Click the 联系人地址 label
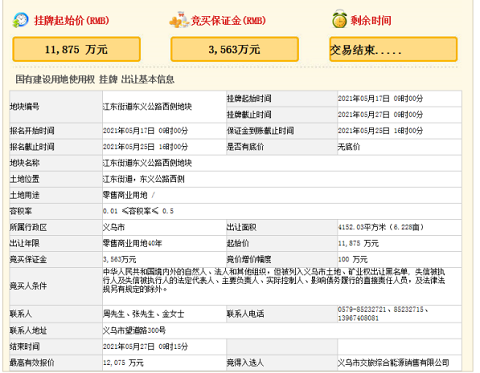Image resolution: width=480 pixels, height=373 pixels. coord(28,331)
